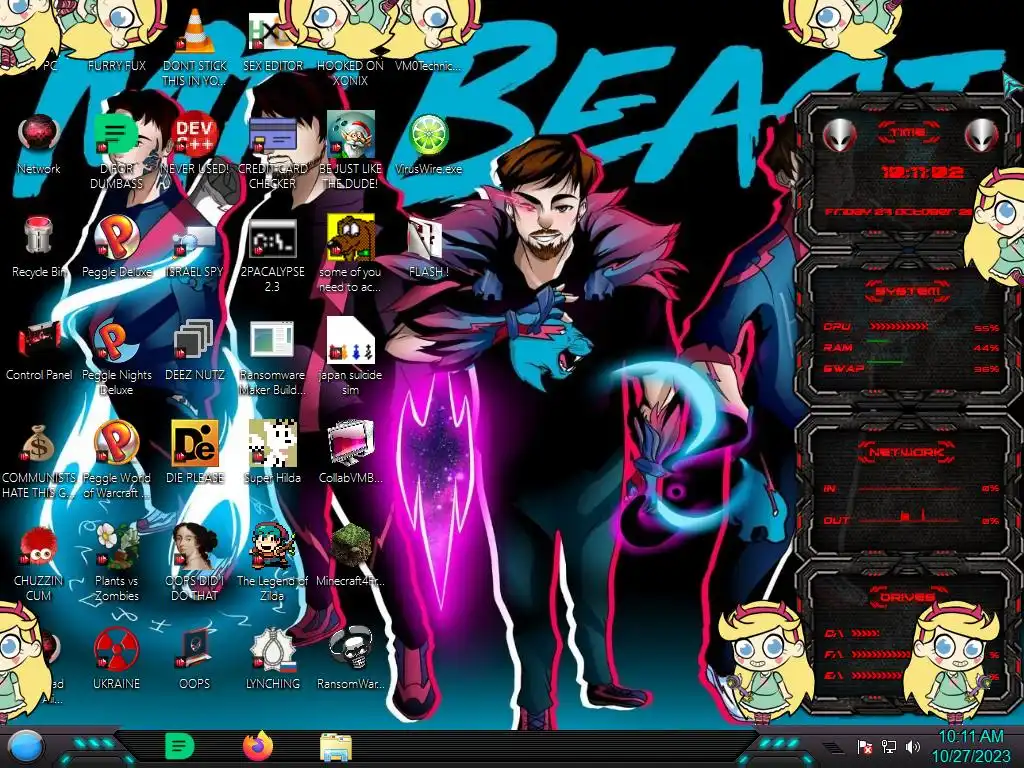Click the TIME header in the widget
The image size is (1024, 768).
908,133
